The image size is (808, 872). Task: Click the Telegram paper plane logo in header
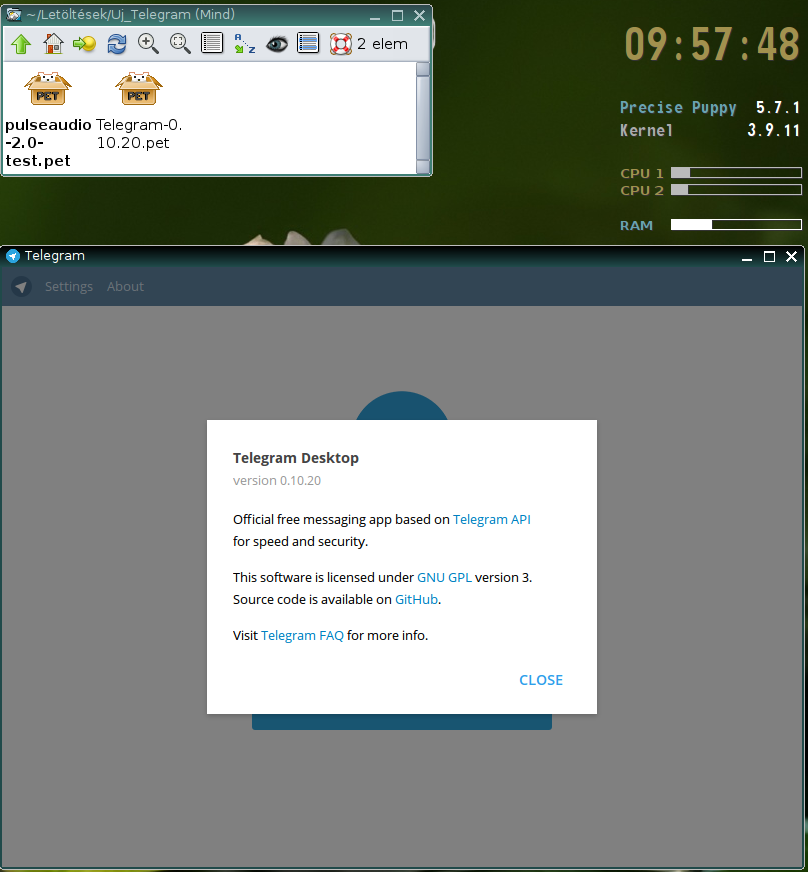pyautogui.click(x=22, y=287)
